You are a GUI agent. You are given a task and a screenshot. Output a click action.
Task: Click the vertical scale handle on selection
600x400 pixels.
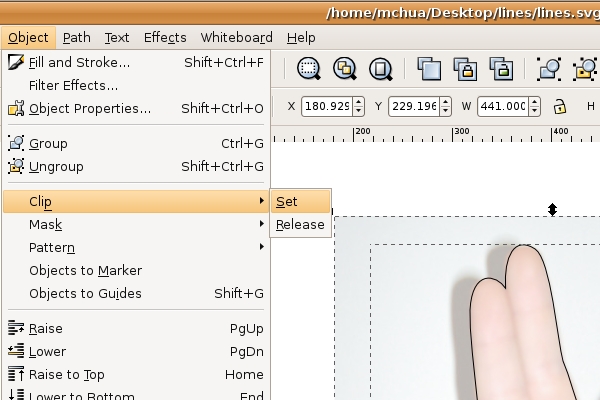coord(552,209)
